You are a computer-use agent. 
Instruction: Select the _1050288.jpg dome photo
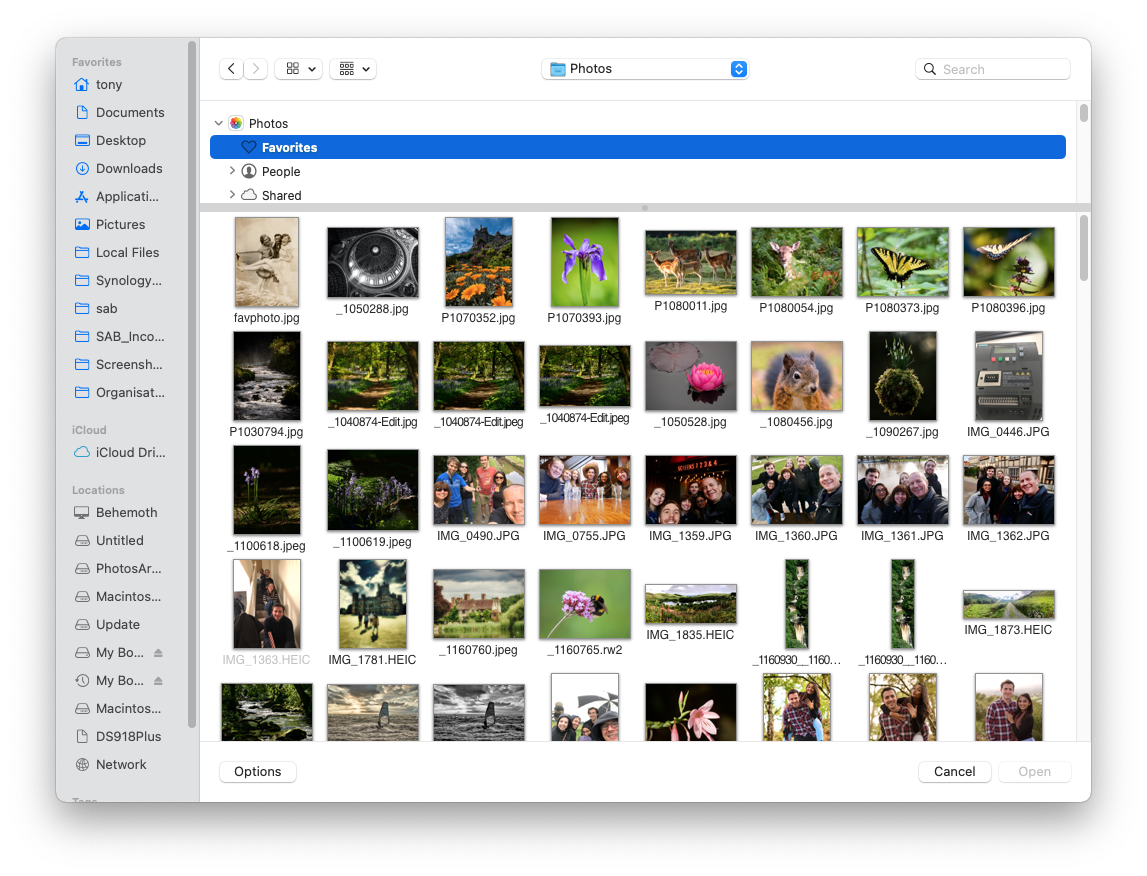[373, 263]
